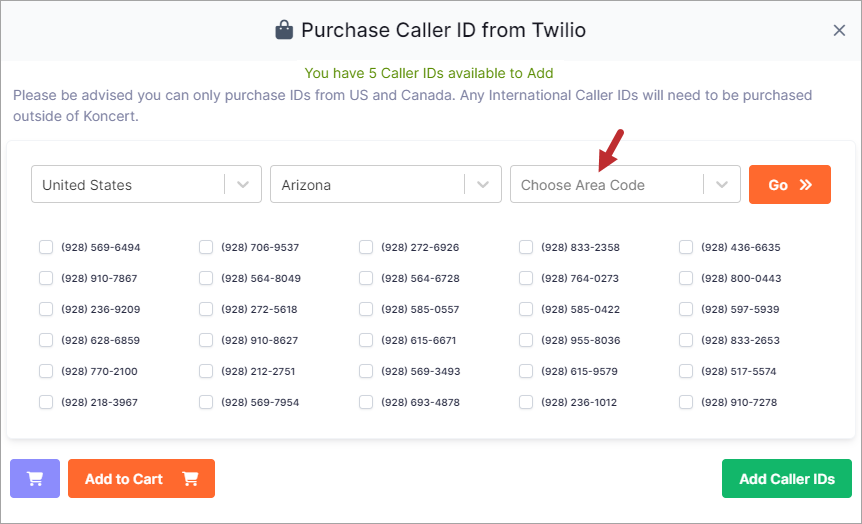
Task: Click inside the Choose Area Code field
Action: (x=607, y=185)
